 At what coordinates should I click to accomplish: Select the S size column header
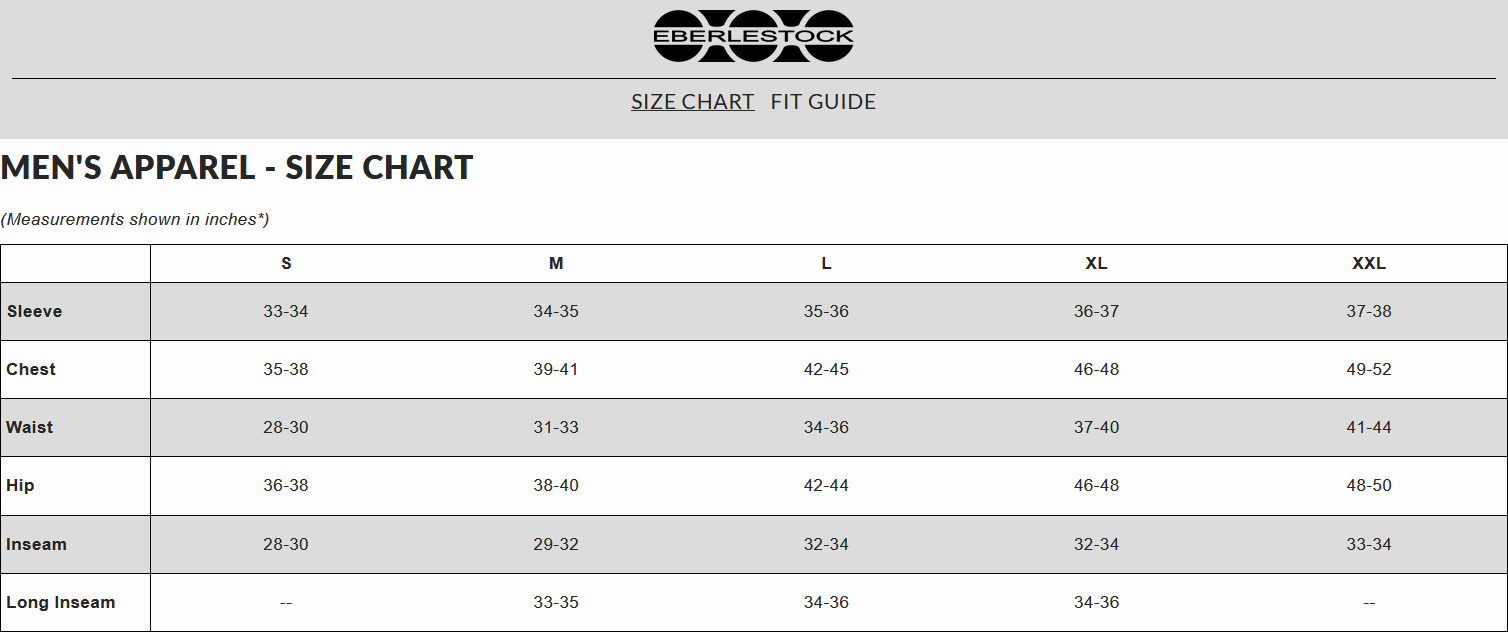click(286, 264)
